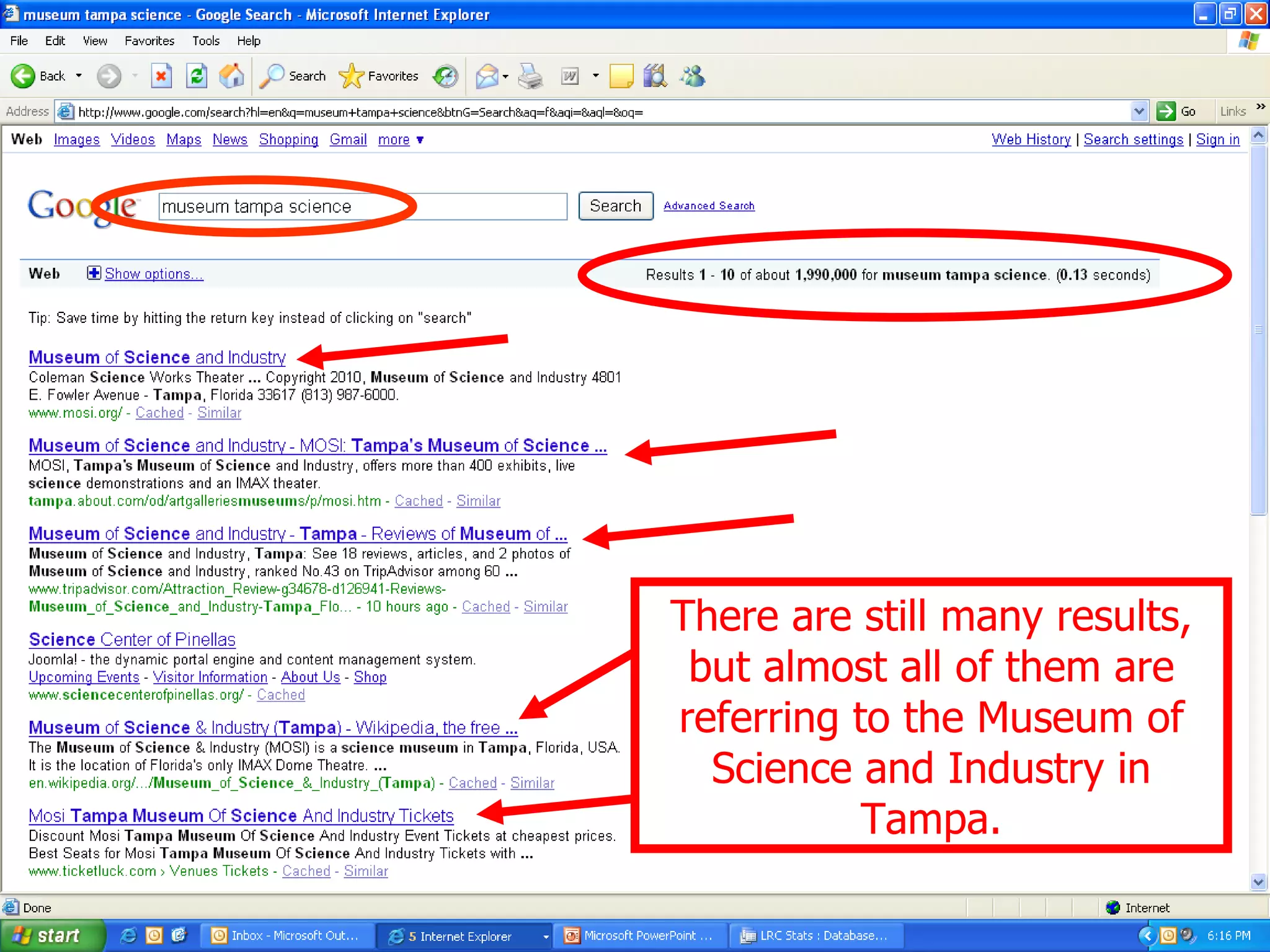Screen dimensions: 1270x952
Task: Open Science Center of Pinellas result
Action: (x=132, y=640)
